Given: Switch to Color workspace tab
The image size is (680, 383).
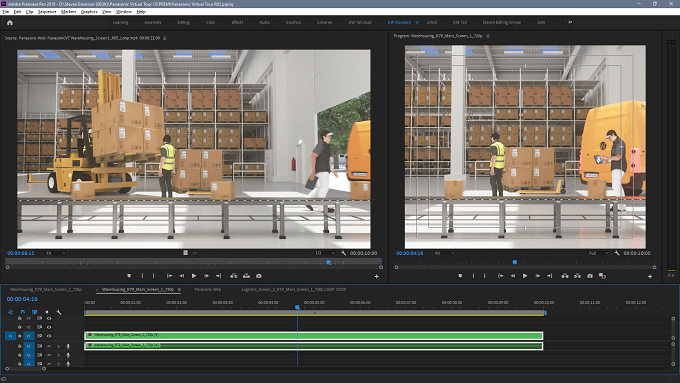Looking at the screenshot, I should tap(210, 22).
